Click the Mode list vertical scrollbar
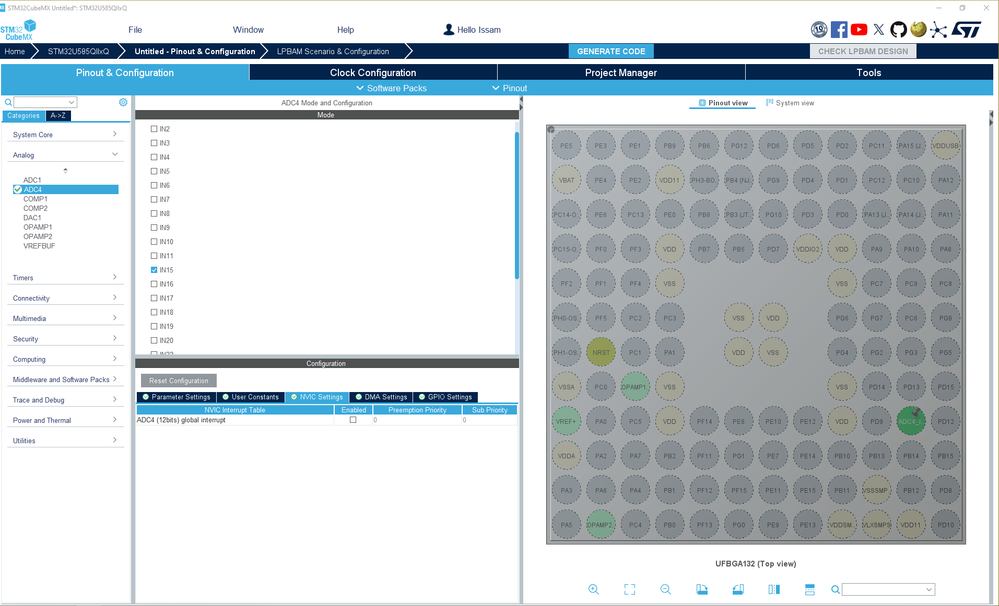The image size is (999, 606). pyautogui.click(x=517, y=204)
